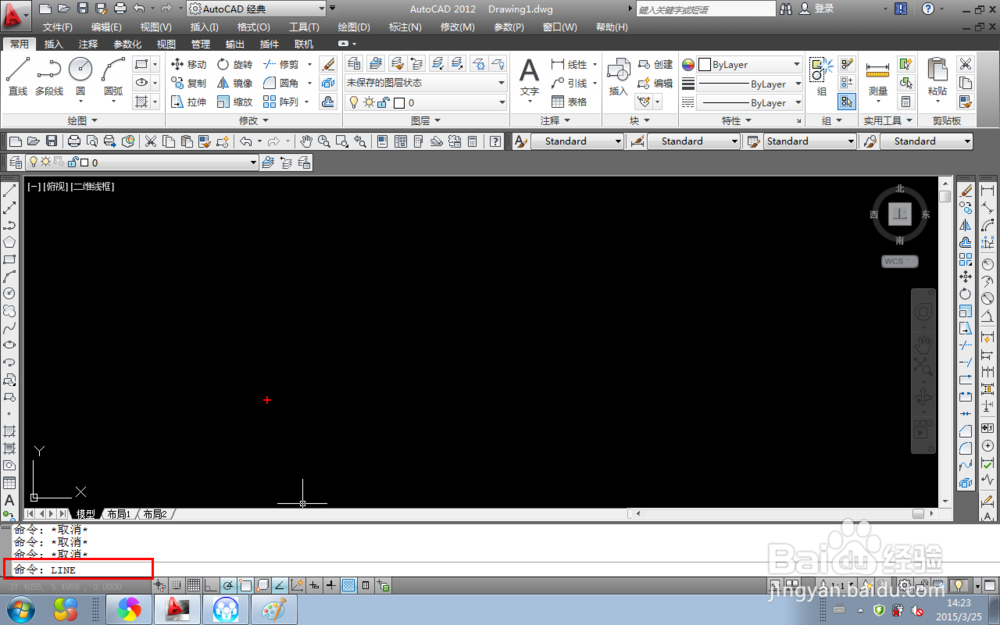The image size is (1000, 625).
Task: Open the Windows Start button
Action: (x=20, y=610)
